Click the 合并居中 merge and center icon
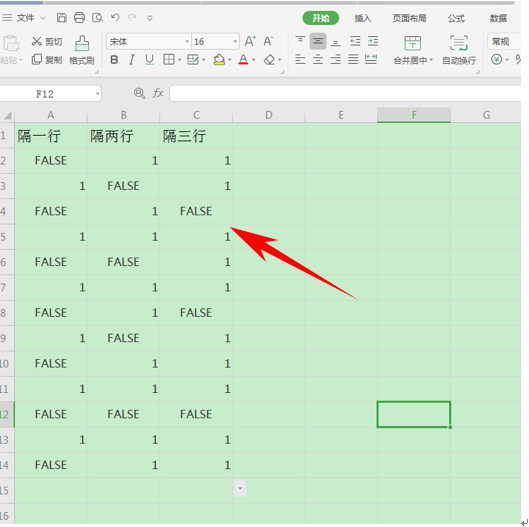This screenshot has width=529, height=527. click(x=413, y=50)
